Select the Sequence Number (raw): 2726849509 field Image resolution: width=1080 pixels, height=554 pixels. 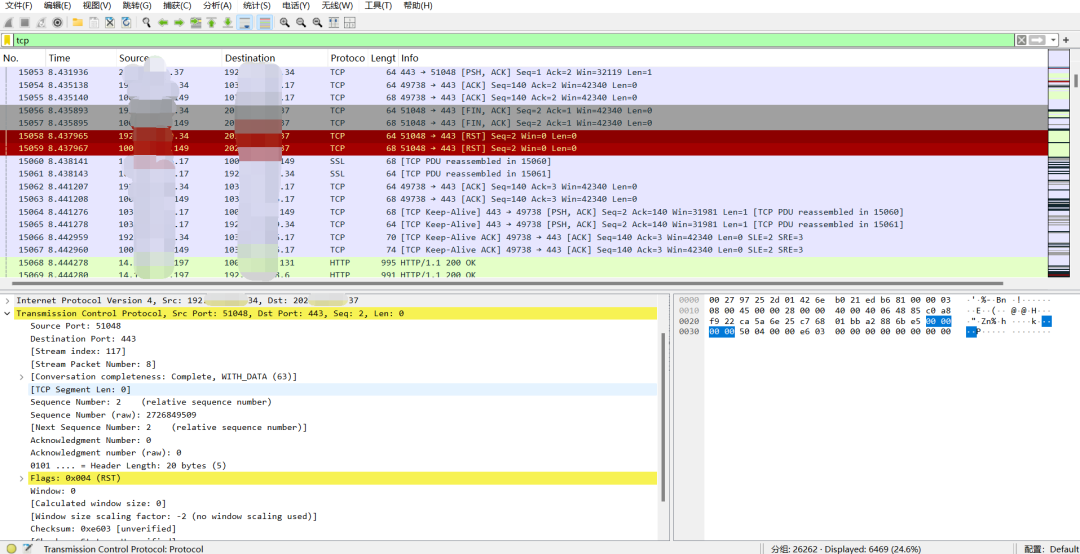coord(113,415)
